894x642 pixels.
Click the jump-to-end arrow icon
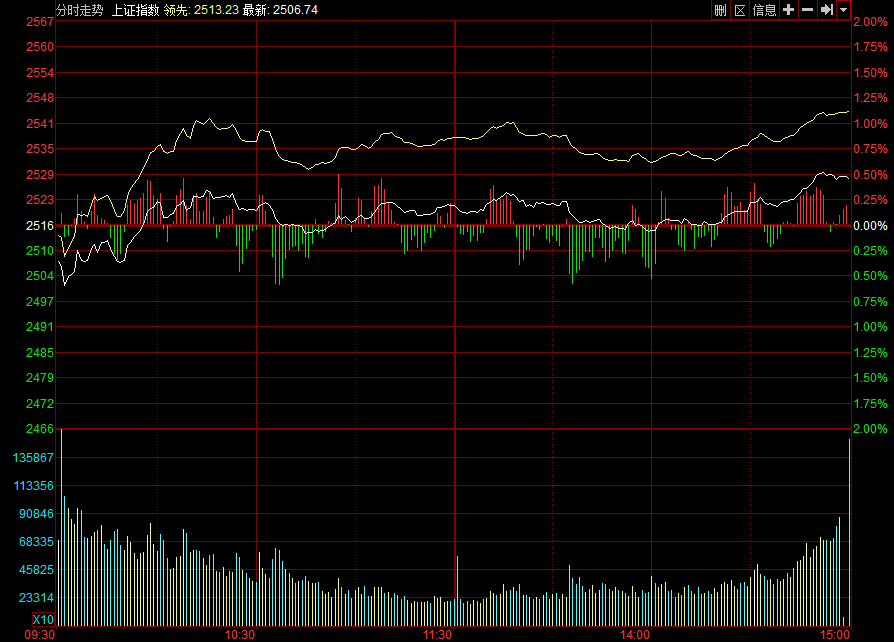(827, 10)
